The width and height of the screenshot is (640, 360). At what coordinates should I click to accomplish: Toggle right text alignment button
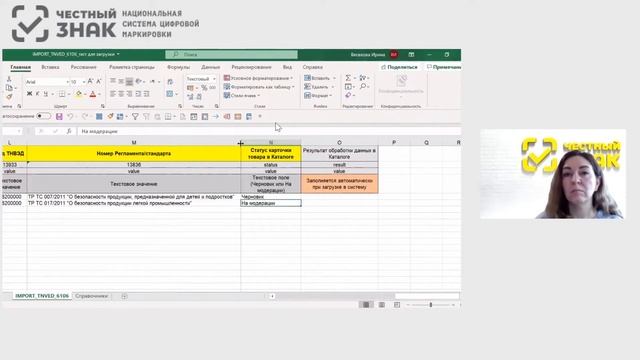click(129, 94)
